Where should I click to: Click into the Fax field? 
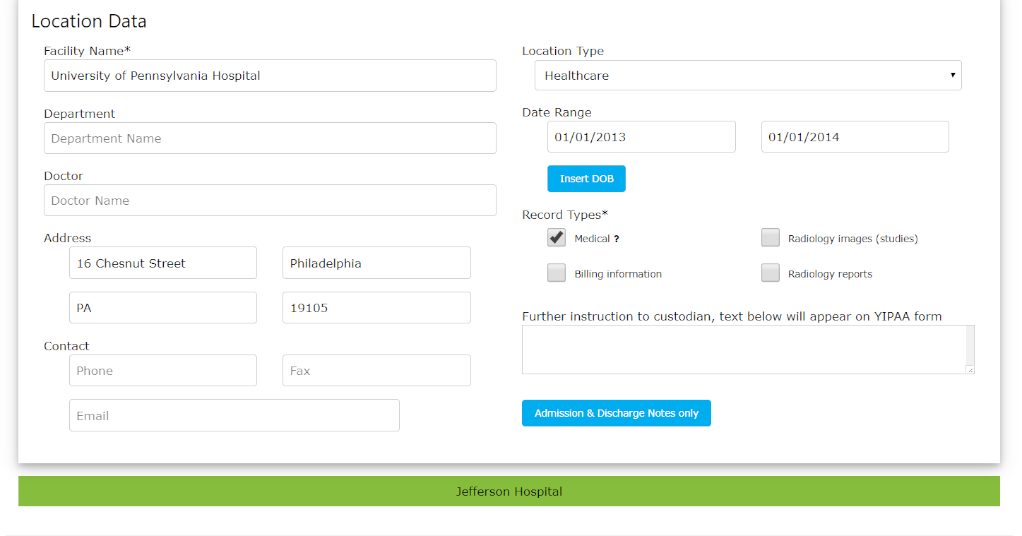pyautogui.click(x=376, y=370)
